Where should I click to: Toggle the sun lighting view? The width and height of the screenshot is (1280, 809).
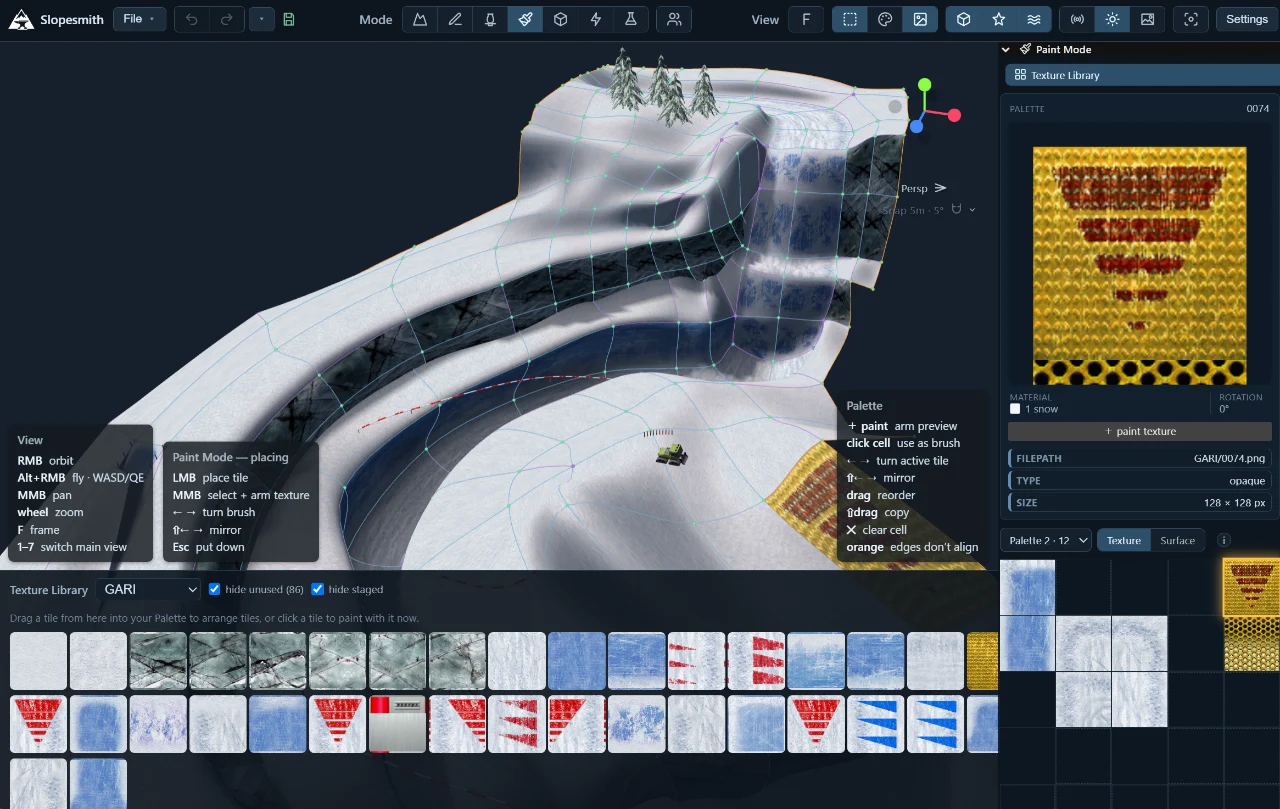click(1112, 19)
